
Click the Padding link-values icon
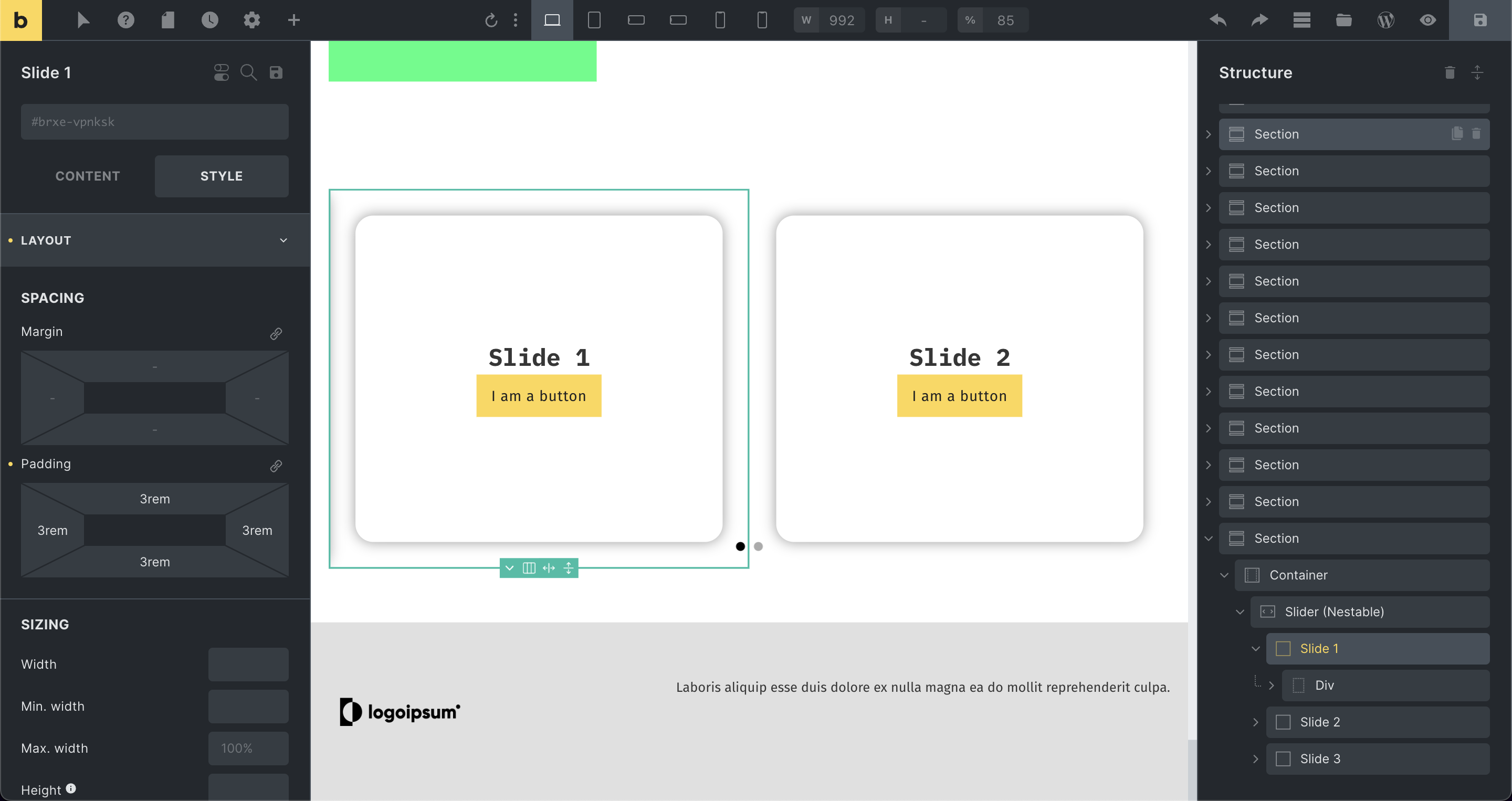(276, 466)
